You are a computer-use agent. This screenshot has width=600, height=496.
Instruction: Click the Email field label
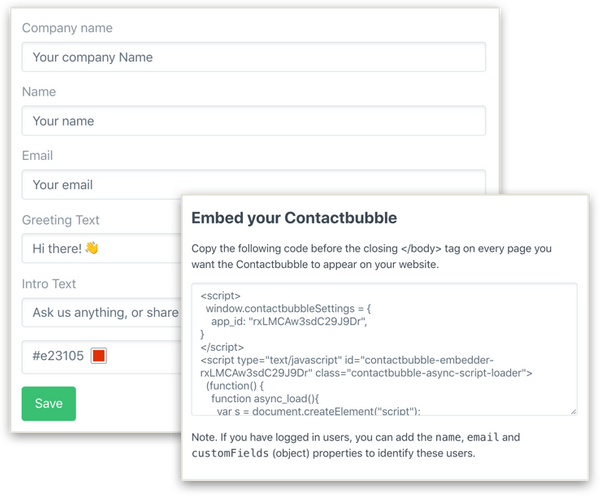pos(37,155)
